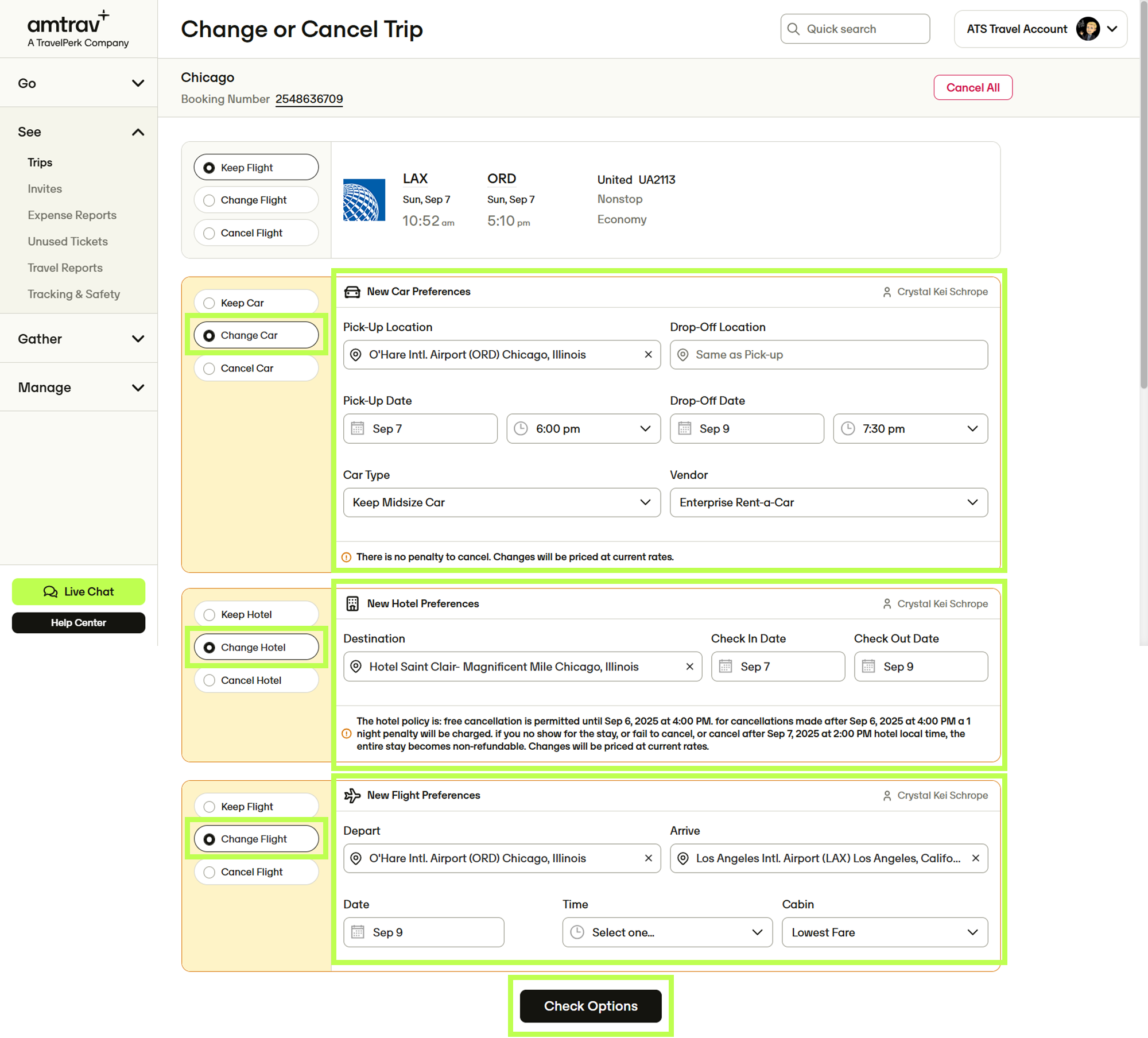Click the location pin in Depart field

356,858
